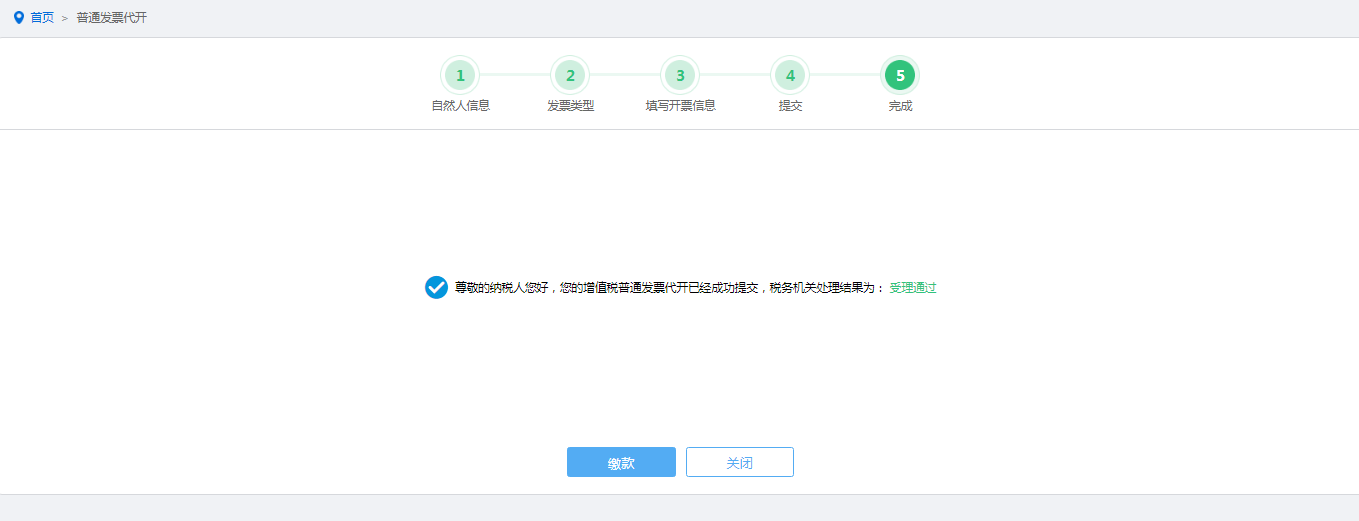Click the location pin icon beside 首页

tap(18, 17)
